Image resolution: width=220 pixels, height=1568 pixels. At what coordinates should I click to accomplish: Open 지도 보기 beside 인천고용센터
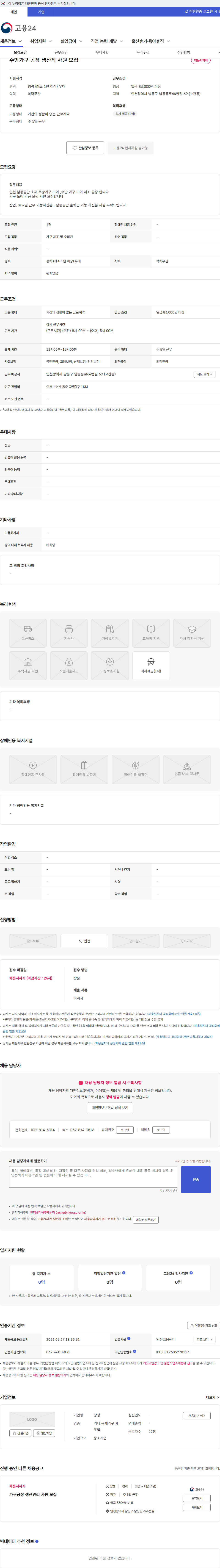pyautogui.click(x=204, y=1339)
